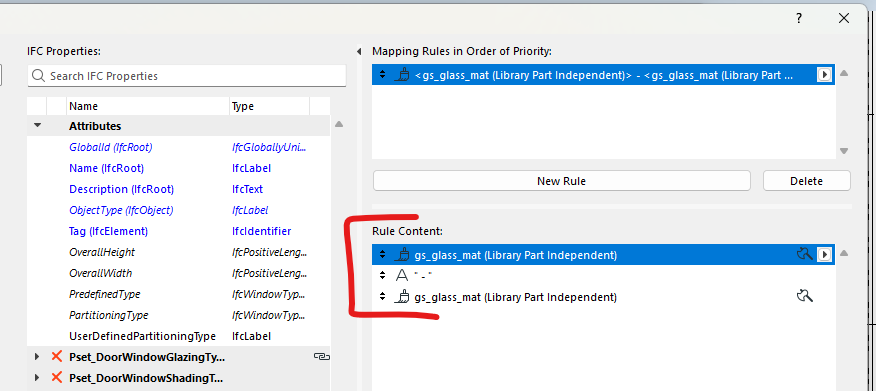Select the Name (IfcRoot) attribute

106,168
